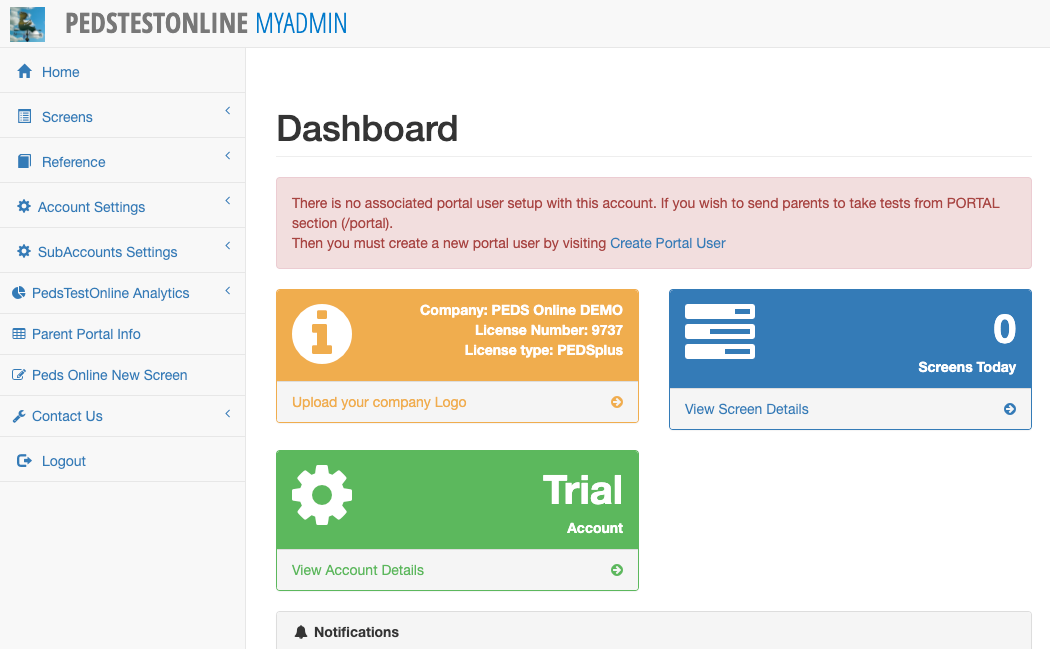Screen dimensions: 1050x650
Task: Click the PedsTestOnline logo image
Action: point(26,23)
